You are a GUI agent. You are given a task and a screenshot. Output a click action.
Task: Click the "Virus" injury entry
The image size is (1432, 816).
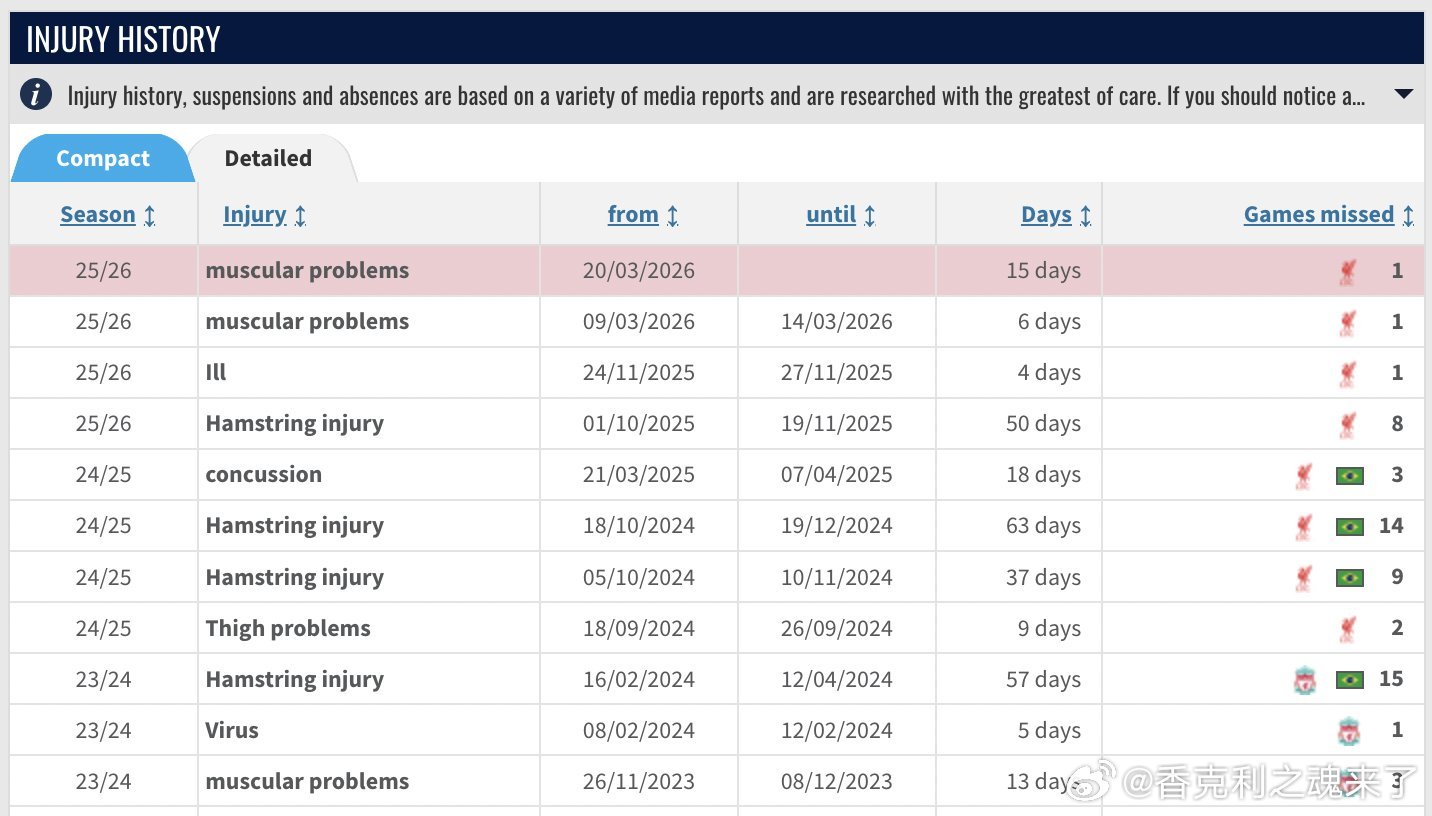[x=232, y=731]
